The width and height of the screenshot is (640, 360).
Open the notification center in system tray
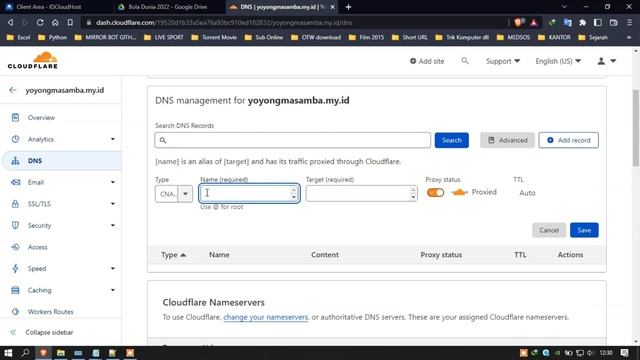click(624, 353)
